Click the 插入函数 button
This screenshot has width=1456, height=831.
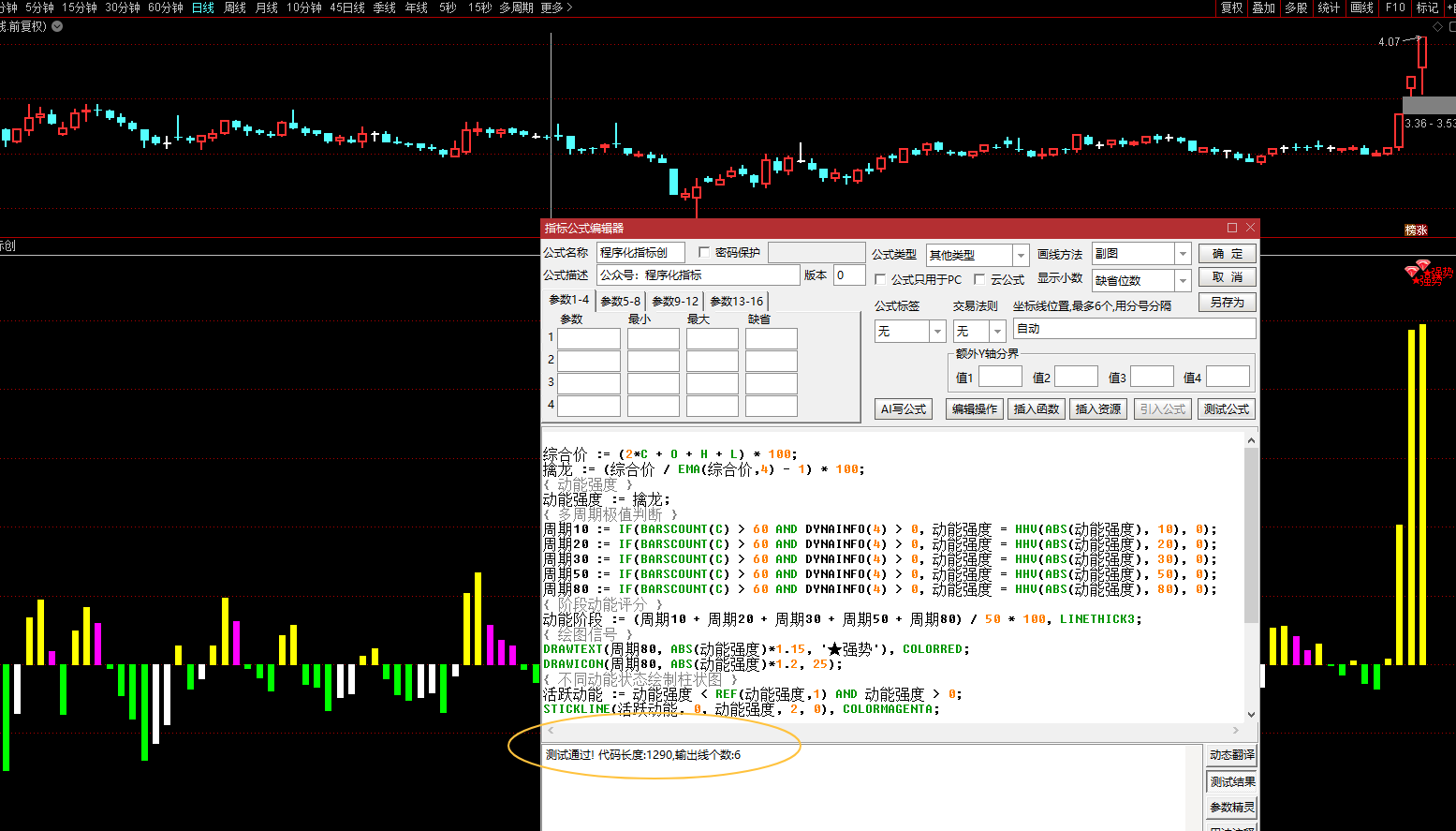1036,409
